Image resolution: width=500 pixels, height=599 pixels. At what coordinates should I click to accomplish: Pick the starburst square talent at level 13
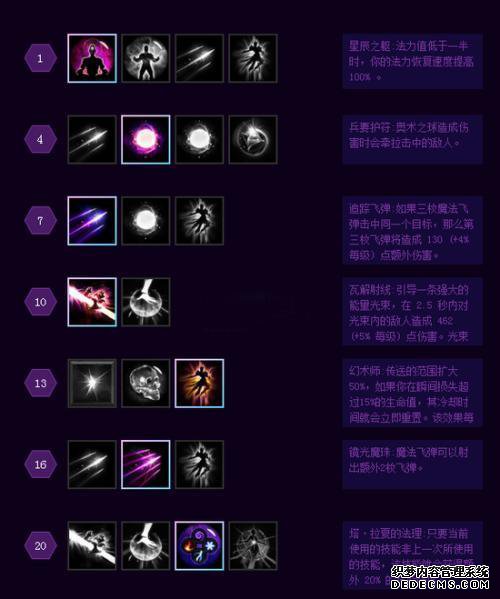92,383
